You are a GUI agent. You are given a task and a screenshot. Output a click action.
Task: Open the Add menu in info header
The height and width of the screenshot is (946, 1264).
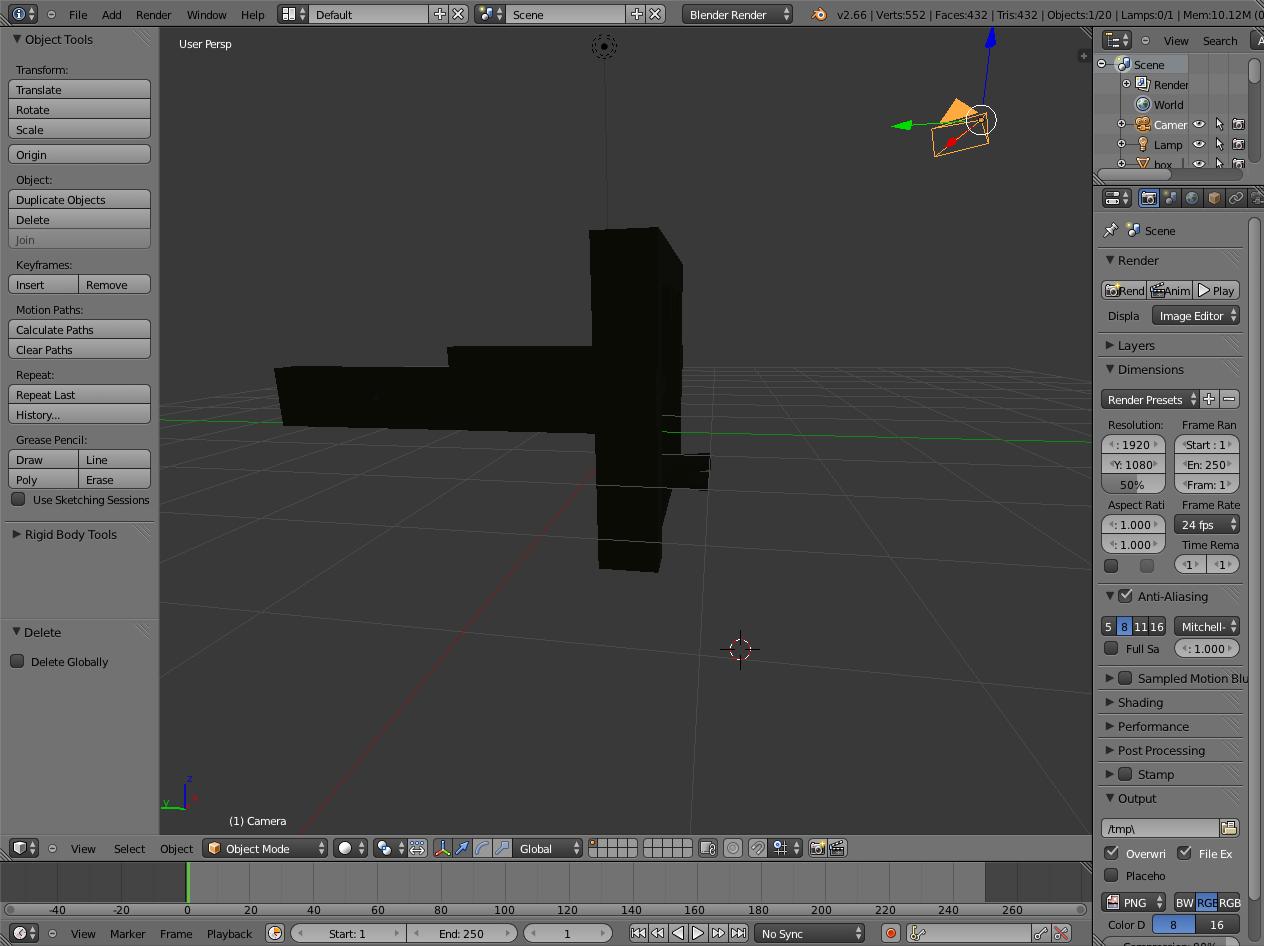(x=112, y=15)
